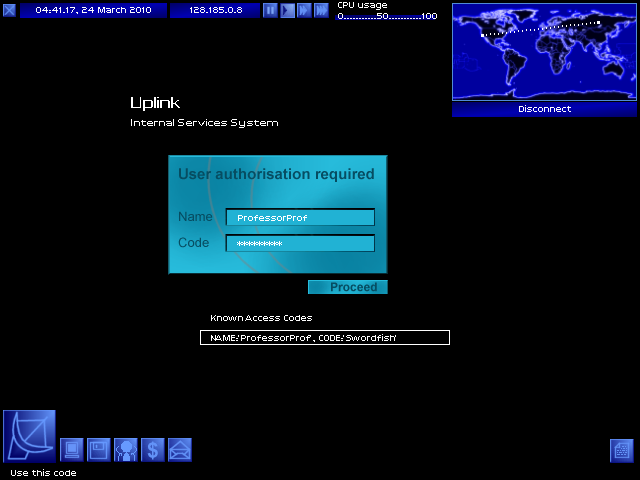This screenshot has width=640, height=480.
Task: Focus the Code password field
Action: tap(300, 243)
